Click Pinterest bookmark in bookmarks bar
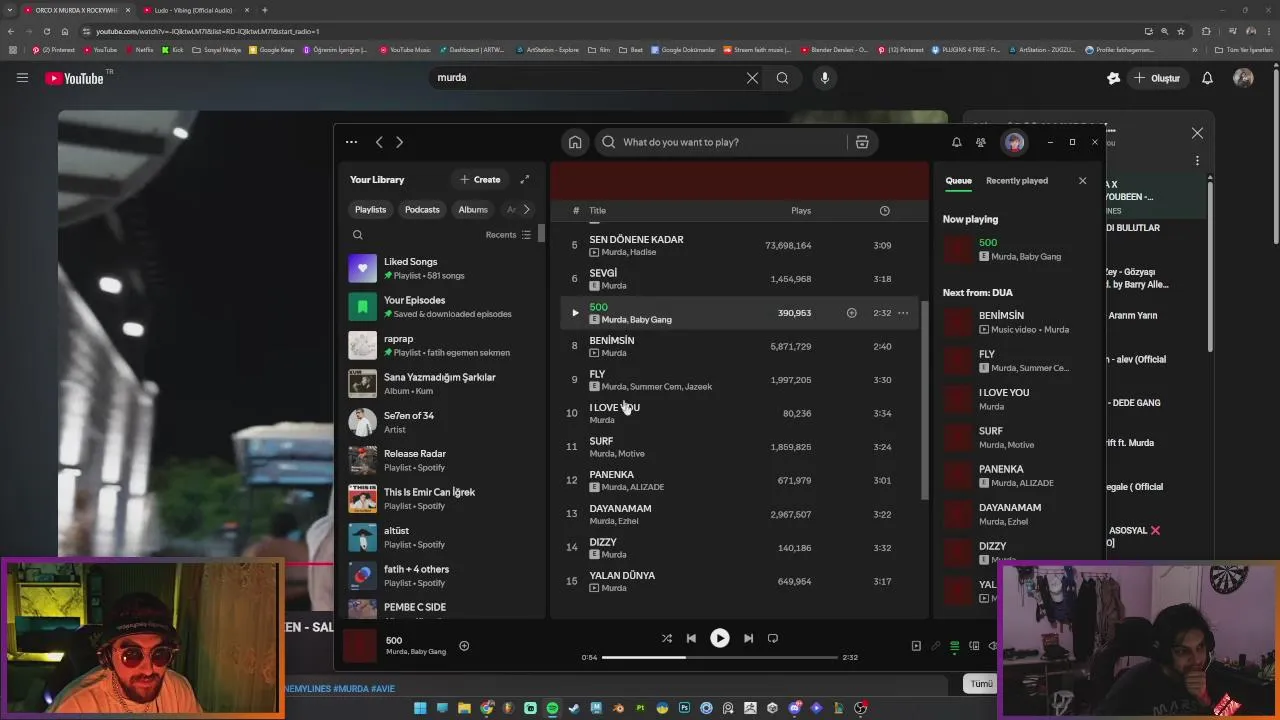This screenshot has height=720, width=1280. click(x=54, y=49)
